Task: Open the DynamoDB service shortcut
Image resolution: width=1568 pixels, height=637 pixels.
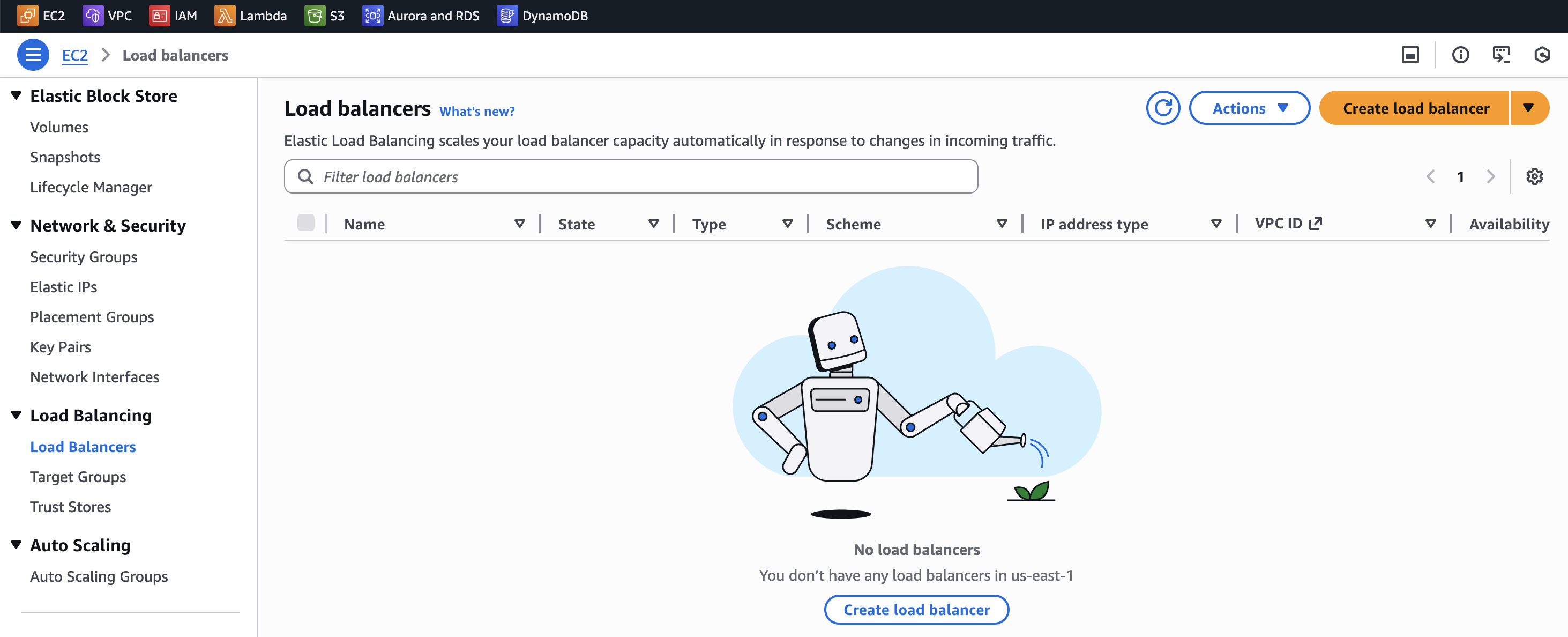Action: [x=542, y=16]
